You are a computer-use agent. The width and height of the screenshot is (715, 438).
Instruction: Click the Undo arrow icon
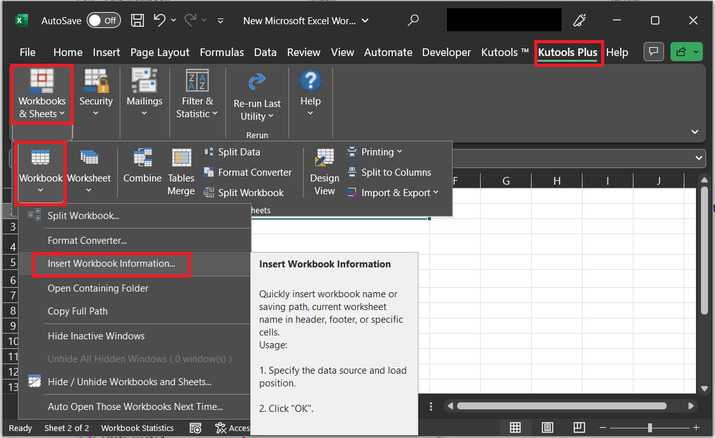click(x=162, y=20)
